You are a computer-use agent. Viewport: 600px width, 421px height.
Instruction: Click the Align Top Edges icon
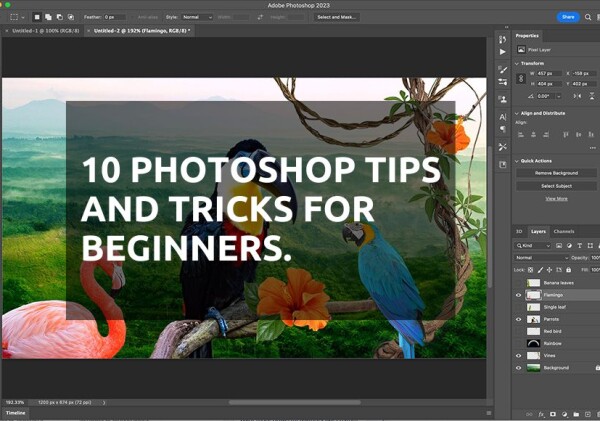[566, 134]
